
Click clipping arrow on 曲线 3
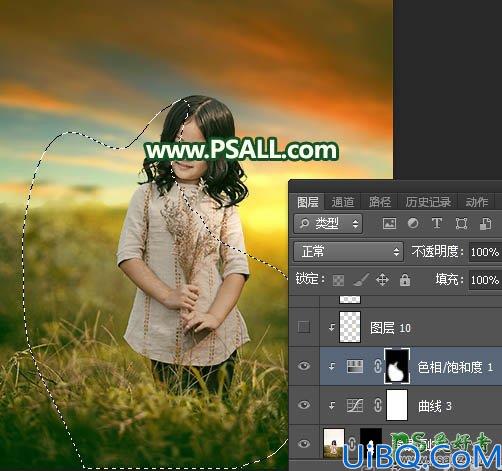click(331, 406)
